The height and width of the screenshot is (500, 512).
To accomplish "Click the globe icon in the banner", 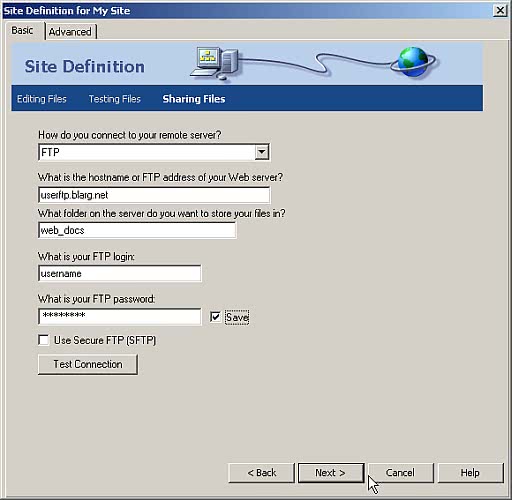I will [x=413, y=62].
